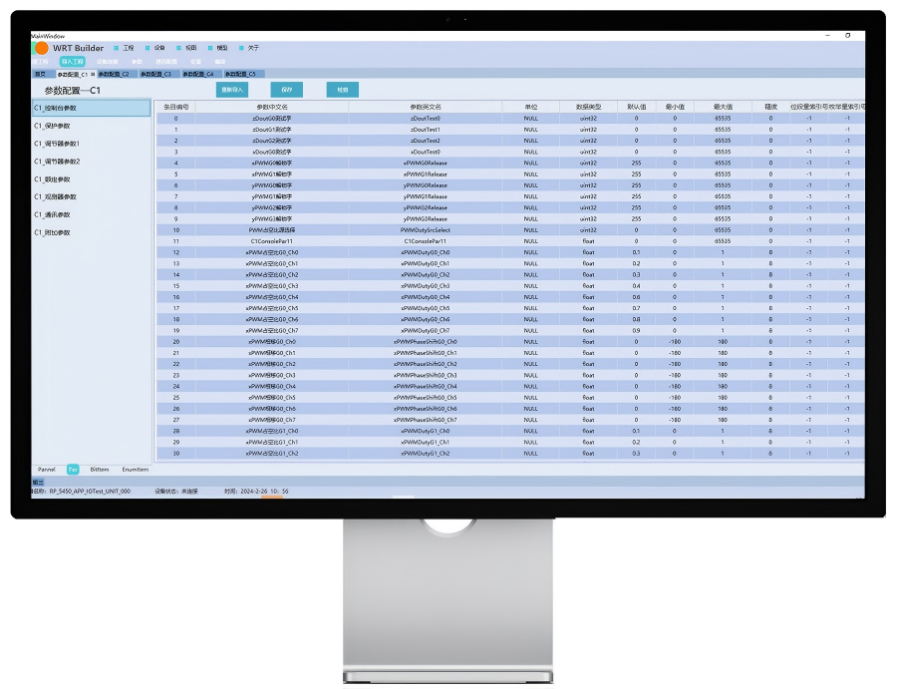The height and width of the screenshot is (689, 900).
Task: Click the 参数英文名 column header
Action: [425, 106]
